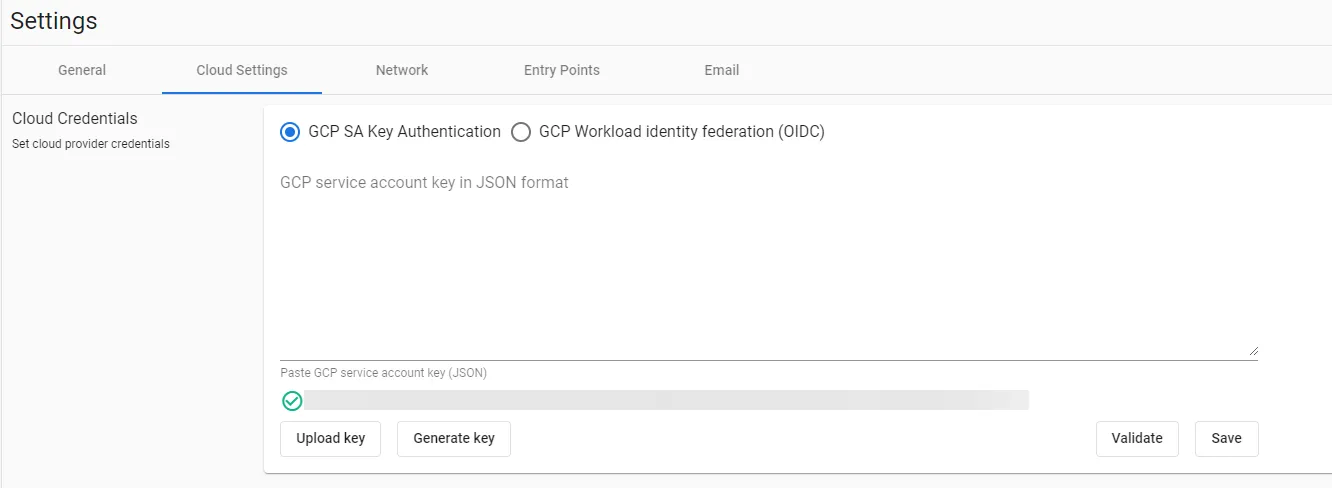Click the 'GCP SA Key Authentication' label text
Viewport: 1332px width, 488px height.
405,131
